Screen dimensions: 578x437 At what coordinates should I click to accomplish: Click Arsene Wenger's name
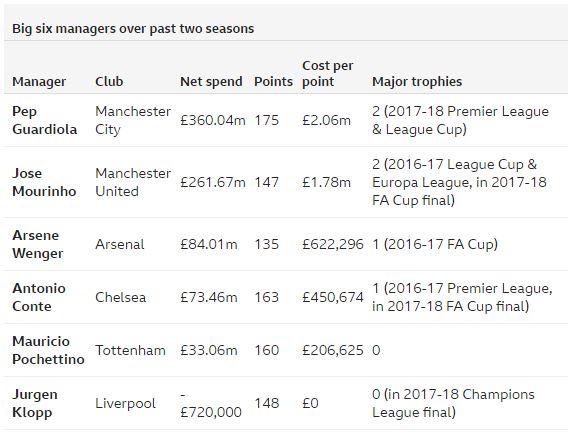tap(38, 244)
